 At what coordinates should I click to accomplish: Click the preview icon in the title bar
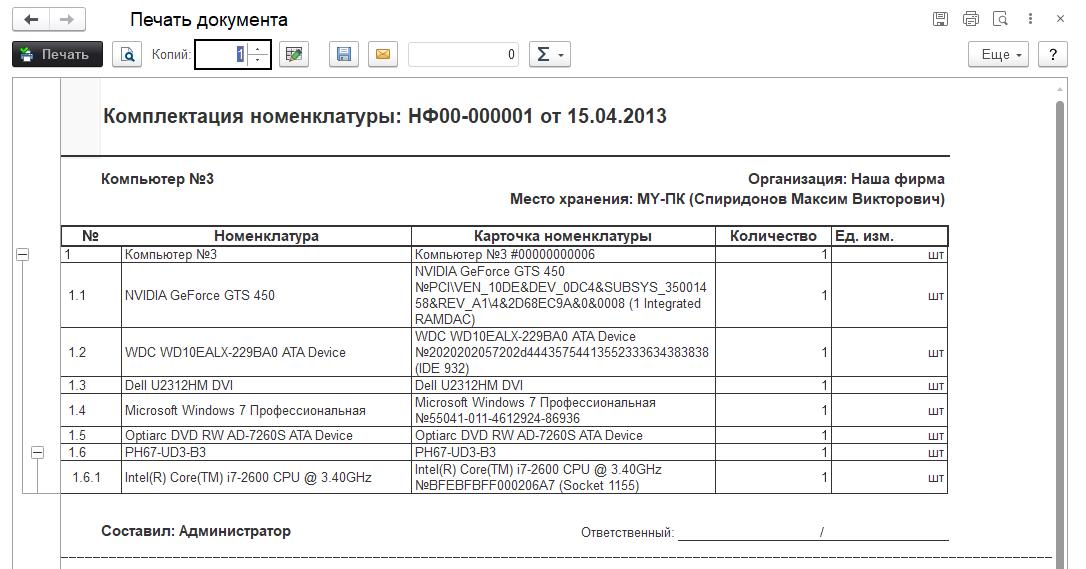(x=1000, y=19)
